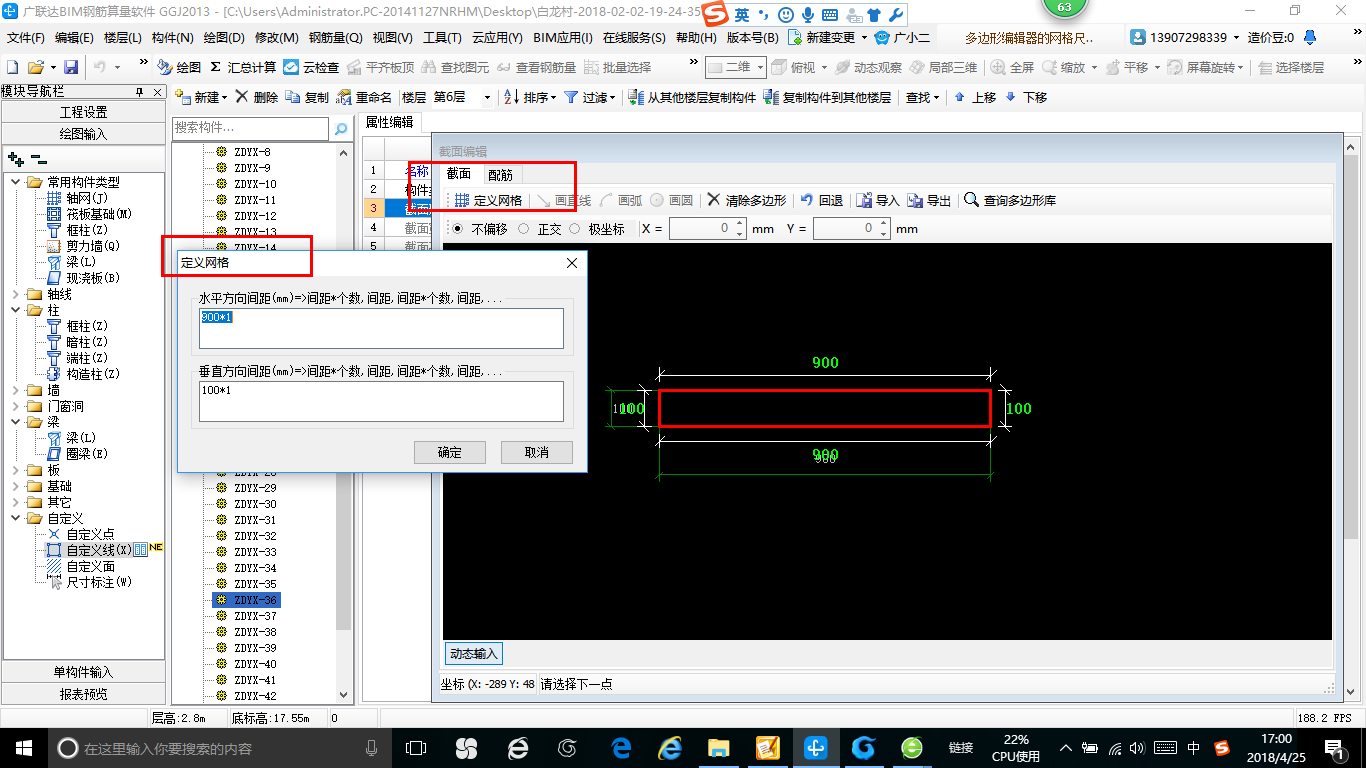The height and width of the screenshot is (768, 1366).
Task: Open 查找 find dropdown
Action: tap(922, 97)
